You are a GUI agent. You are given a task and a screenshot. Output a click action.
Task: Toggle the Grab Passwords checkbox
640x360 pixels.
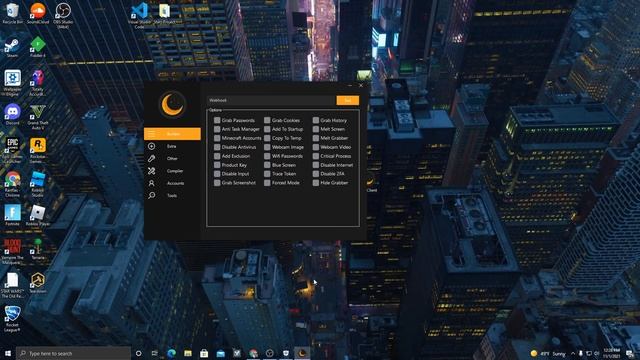point(217,120)
